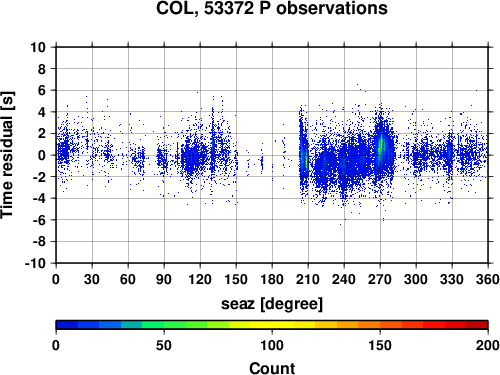500x375 pixels.
Task: Click the x-axis tick label 180
Action: 272,279
